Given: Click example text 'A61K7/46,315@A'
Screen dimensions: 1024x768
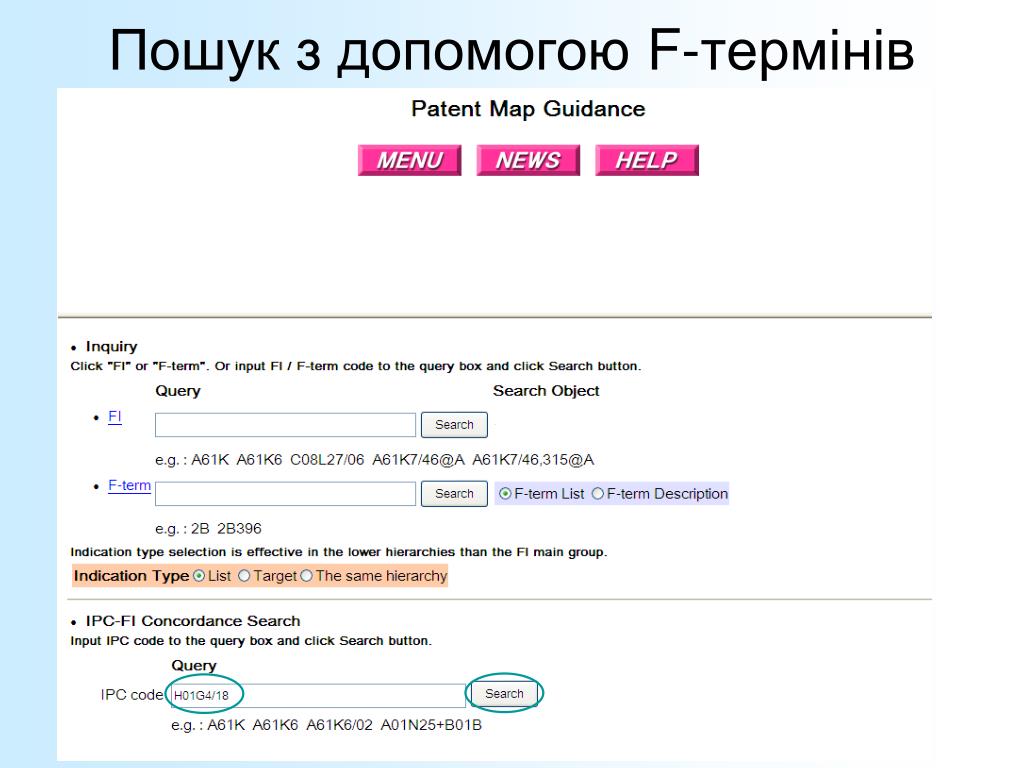Looking at the screenshot, I should 533,460.
